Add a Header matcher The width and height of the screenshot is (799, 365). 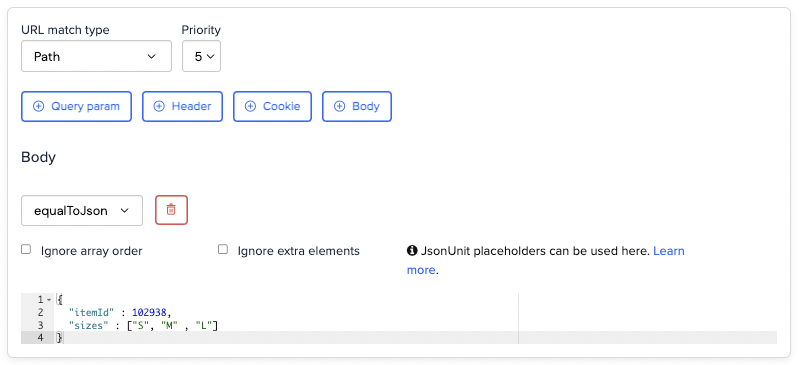click(x=182, y=107)
